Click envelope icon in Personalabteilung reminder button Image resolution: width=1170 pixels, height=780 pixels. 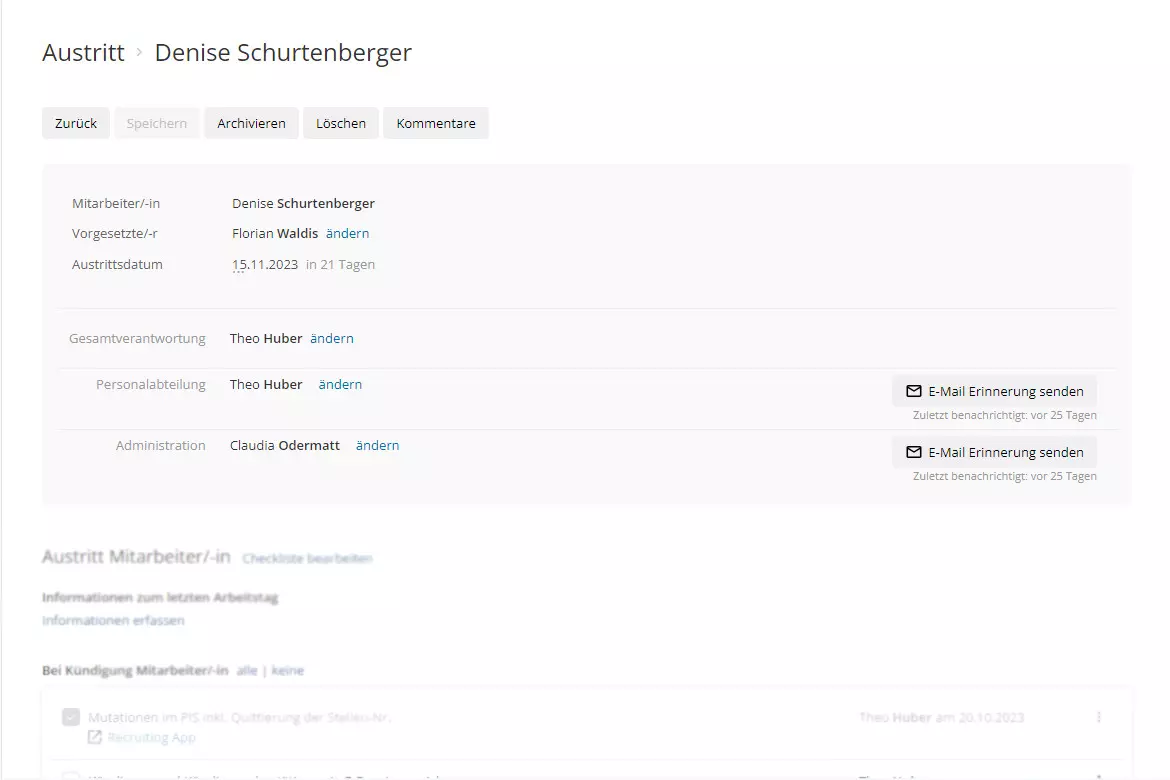(x=913, y=391)
